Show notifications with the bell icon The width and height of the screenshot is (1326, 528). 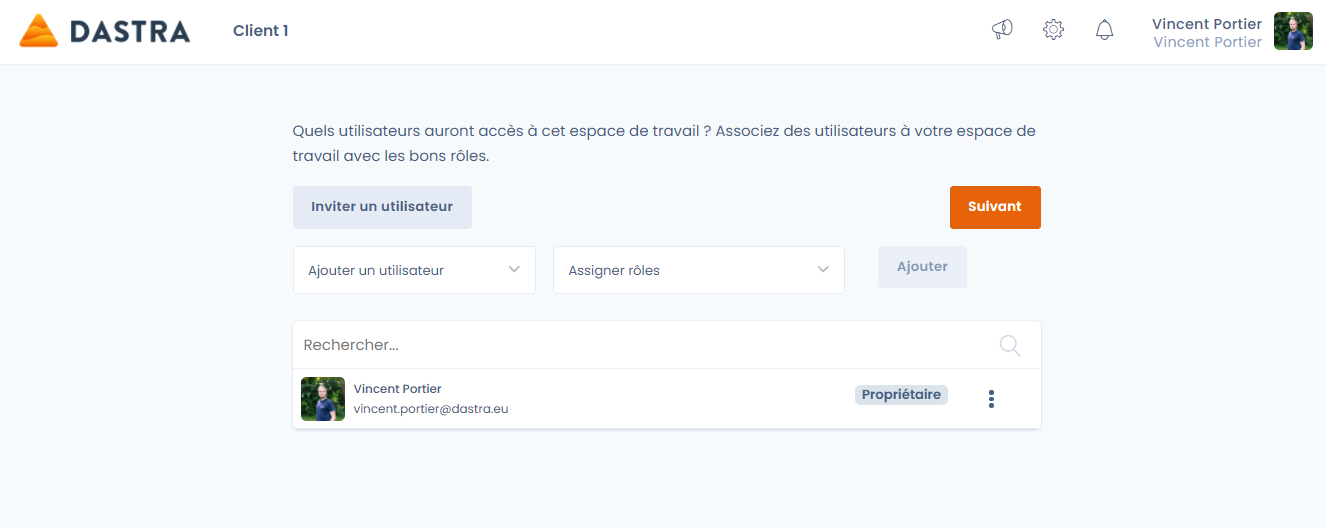click(x=1104, y=30)
